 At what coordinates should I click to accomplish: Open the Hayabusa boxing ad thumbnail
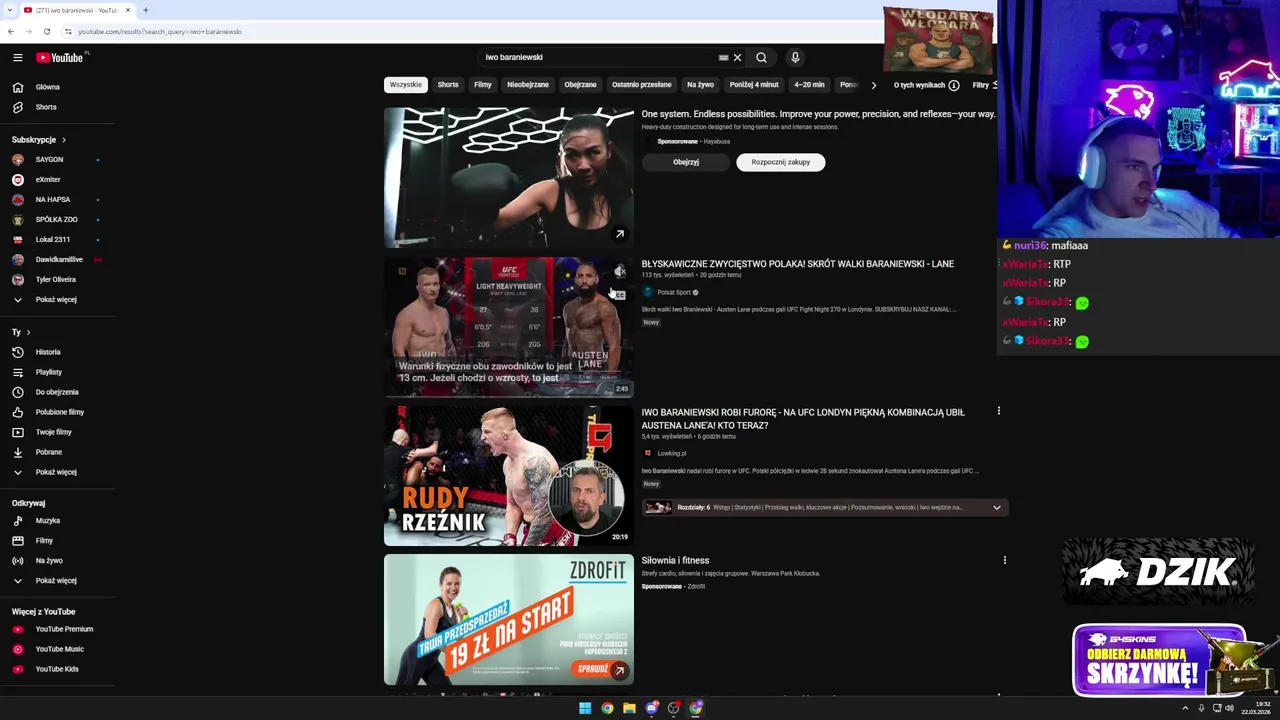[x=509, y=177]
